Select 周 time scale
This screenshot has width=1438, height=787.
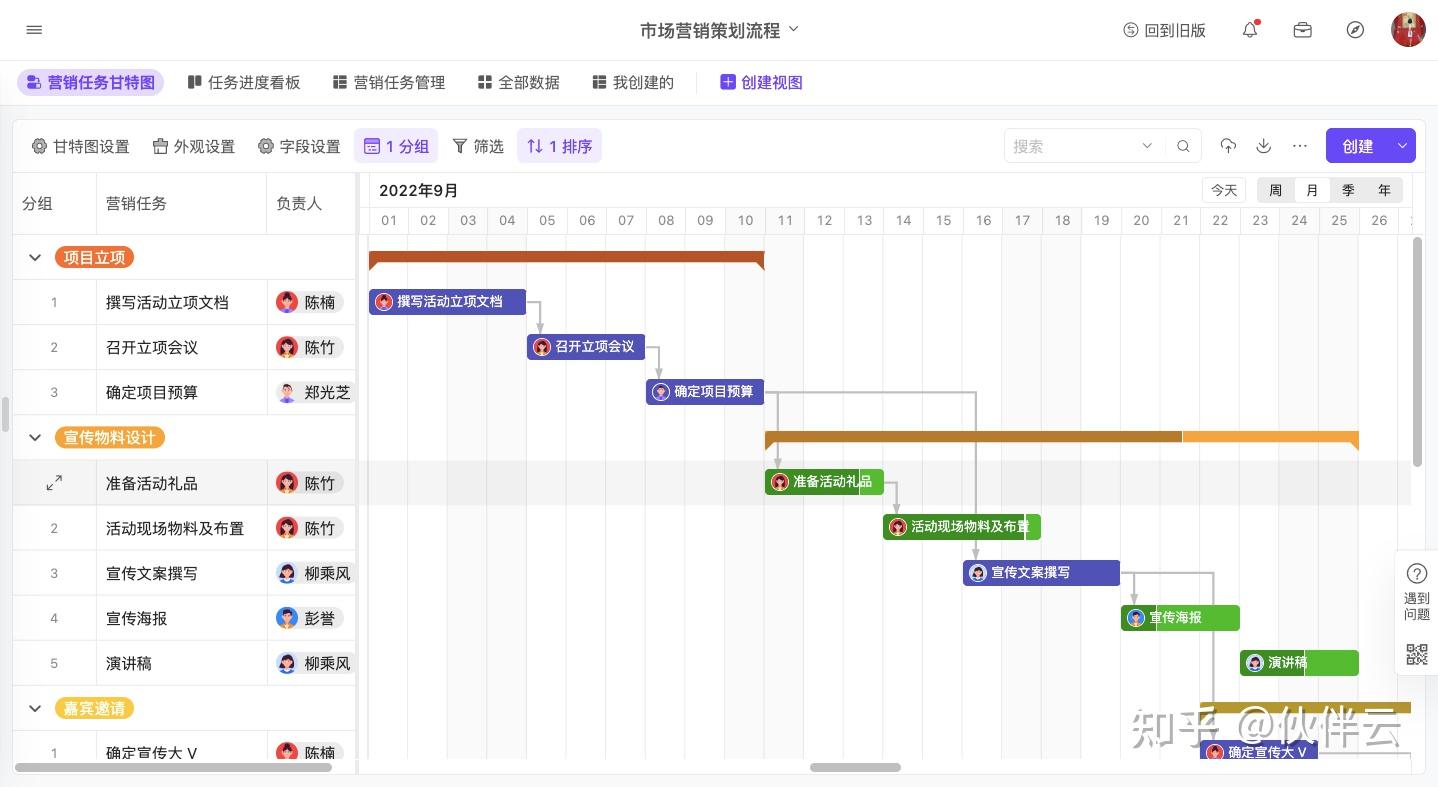click(x=1275, y=190)
